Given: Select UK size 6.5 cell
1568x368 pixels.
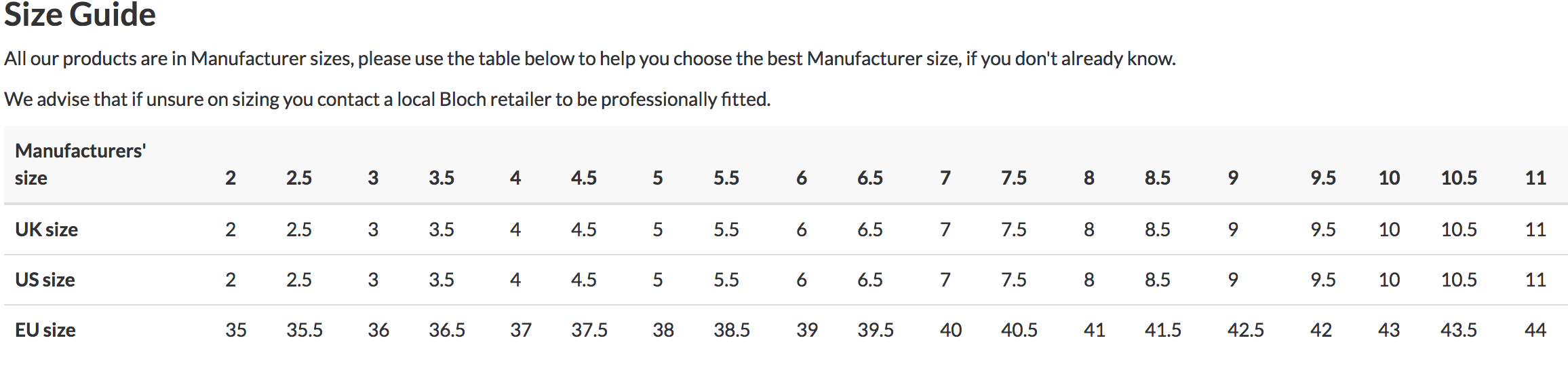Looking at the screenshot, I should point(869,229).
